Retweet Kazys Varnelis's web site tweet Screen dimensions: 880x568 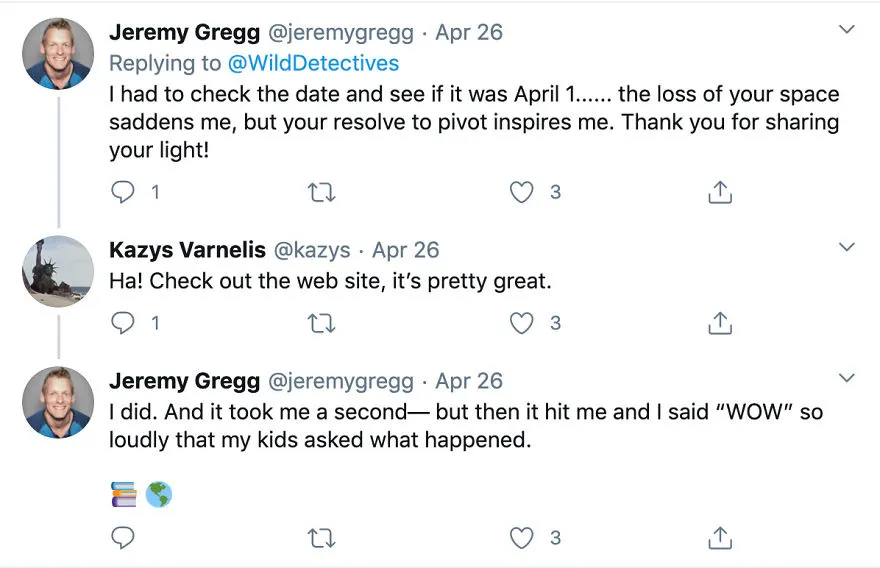click(322, 323)
